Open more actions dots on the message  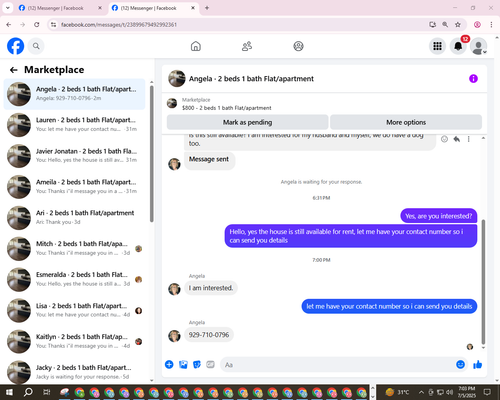click(468, 139)
